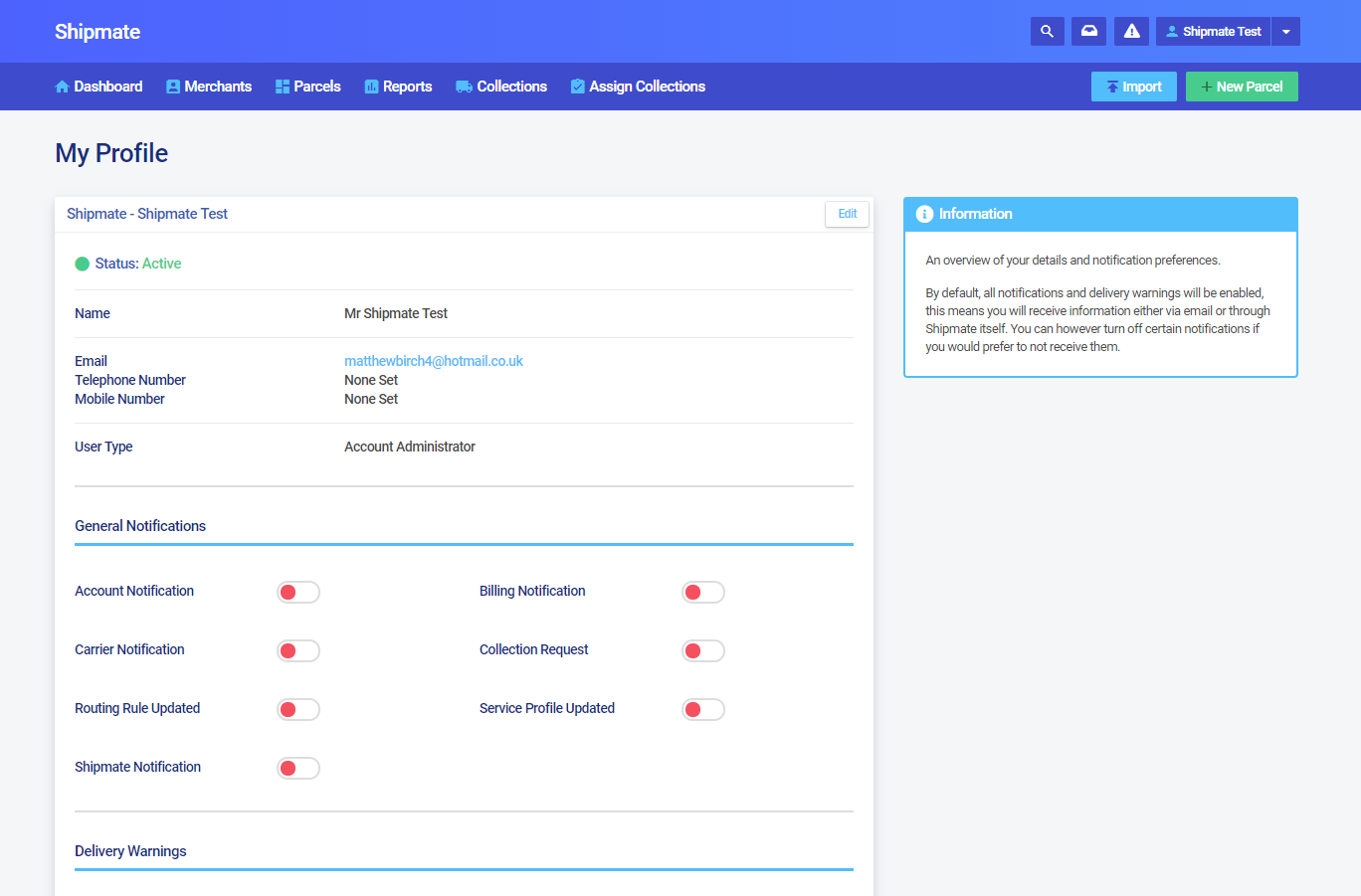Viewport: 1361px width, 896px height.
Task: Click the 'Telephone Number' field label
Action: [x=130, y=380]
